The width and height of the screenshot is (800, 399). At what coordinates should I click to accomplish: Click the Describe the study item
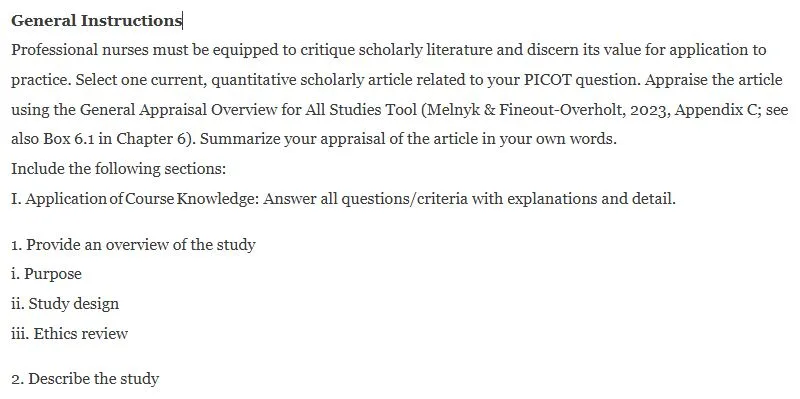(x=85, y=379)
